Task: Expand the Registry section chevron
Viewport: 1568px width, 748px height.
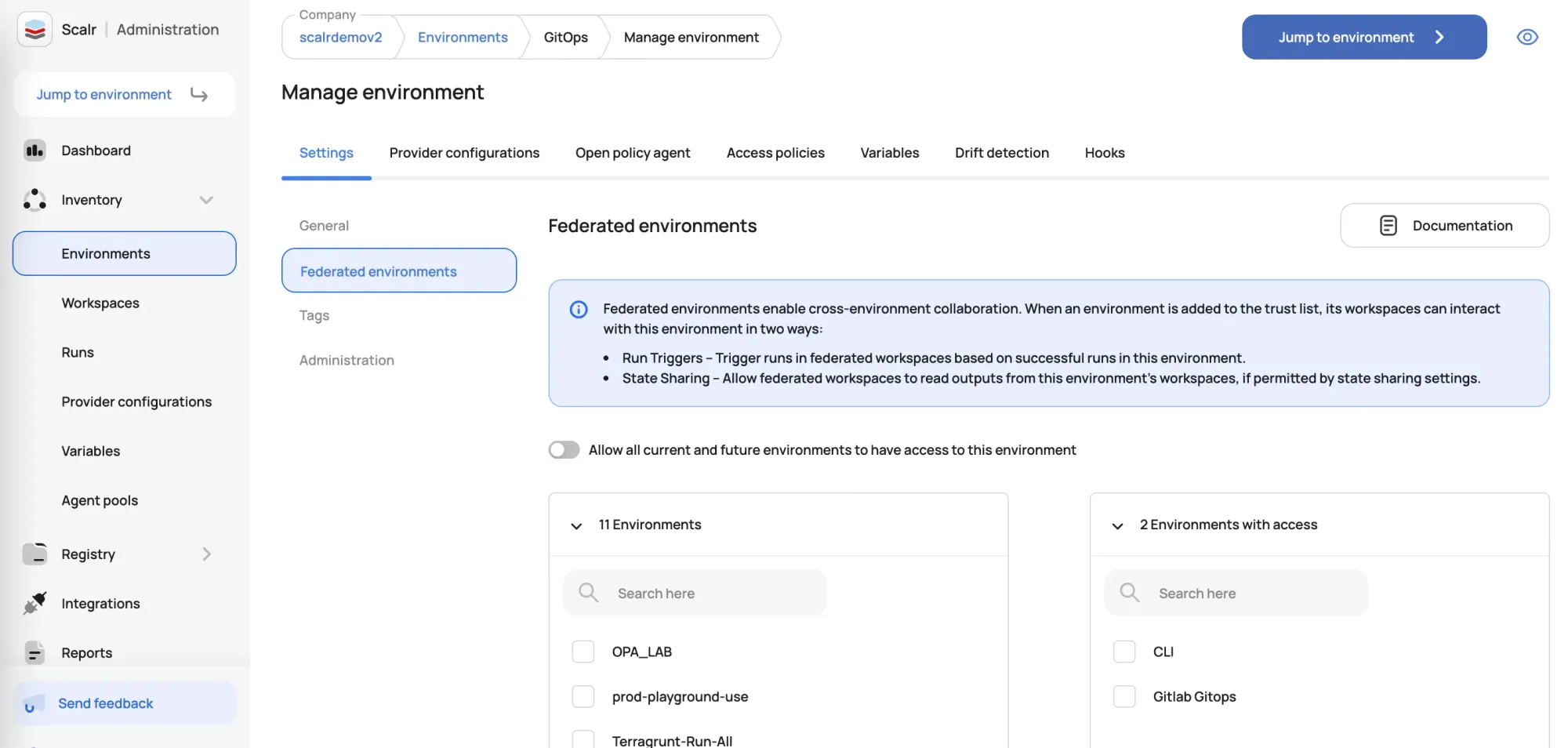Action: (x=206, y=554)
